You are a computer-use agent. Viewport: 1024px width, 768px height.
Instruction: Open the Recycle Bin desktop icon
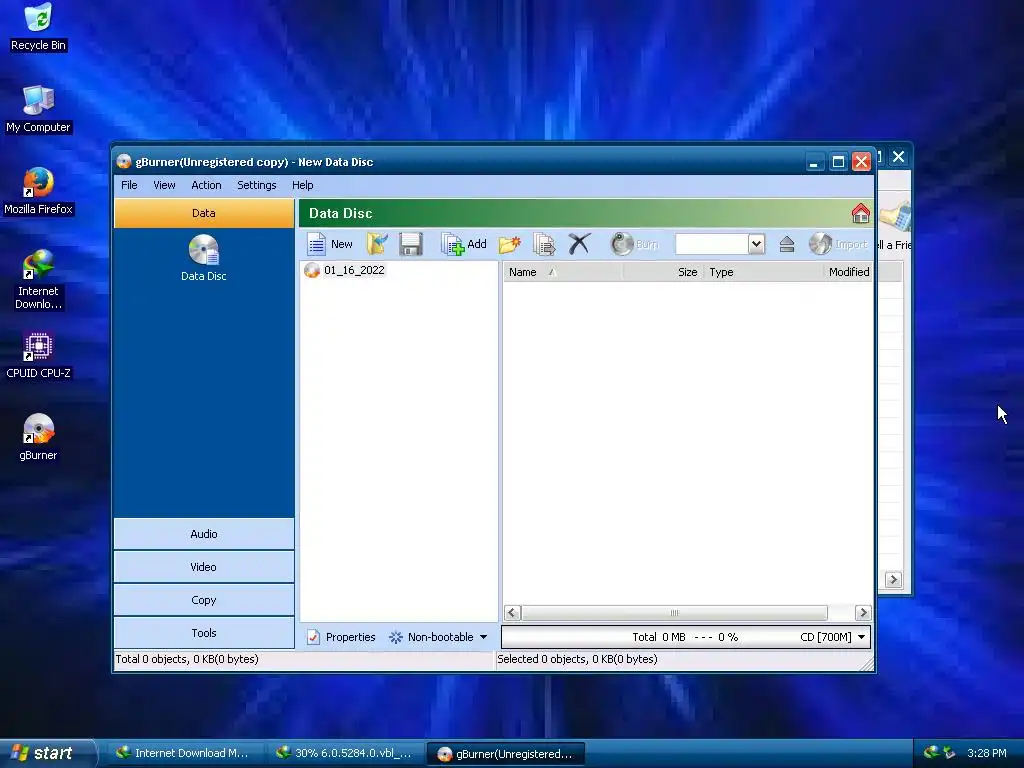click(x=39, y=27)
